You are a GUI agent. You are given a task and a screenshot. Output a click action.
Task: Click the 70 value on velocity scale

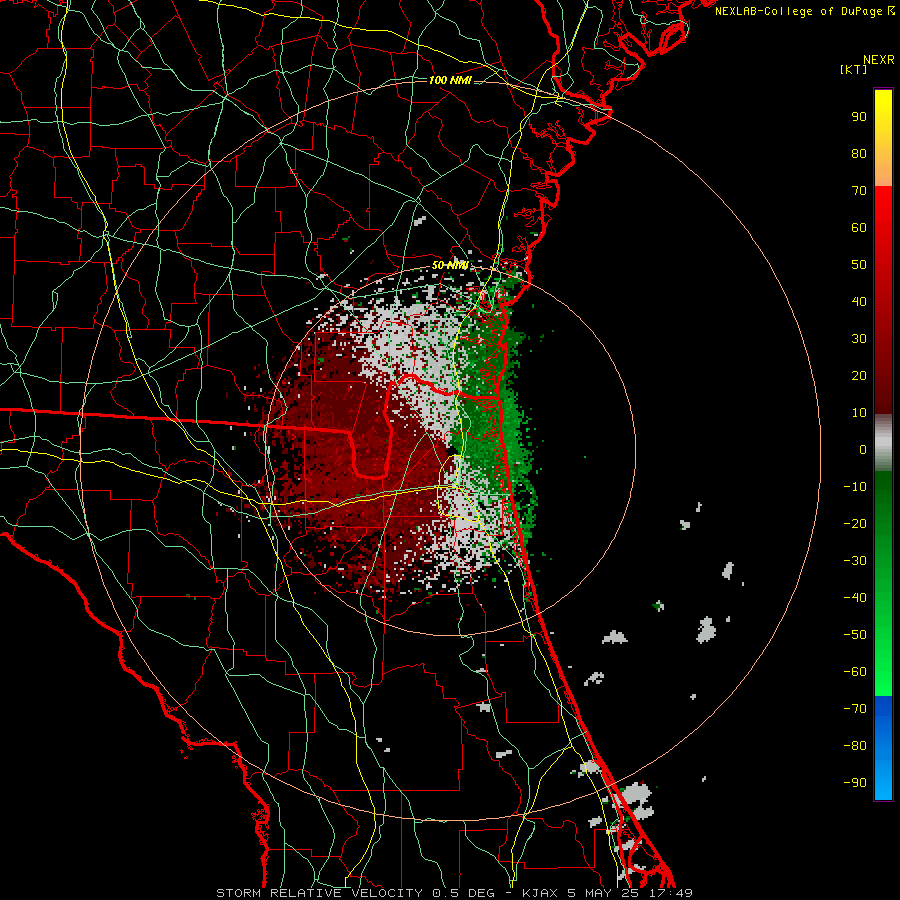click(859, 191)
